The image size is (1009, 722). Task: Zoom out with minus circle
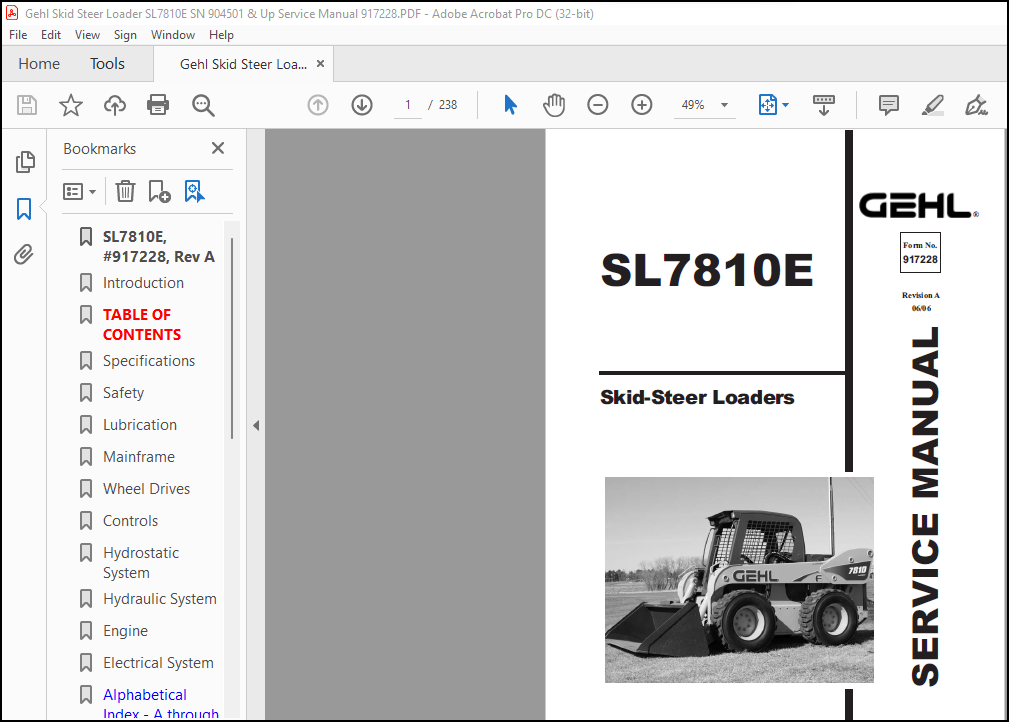point(597,105)
